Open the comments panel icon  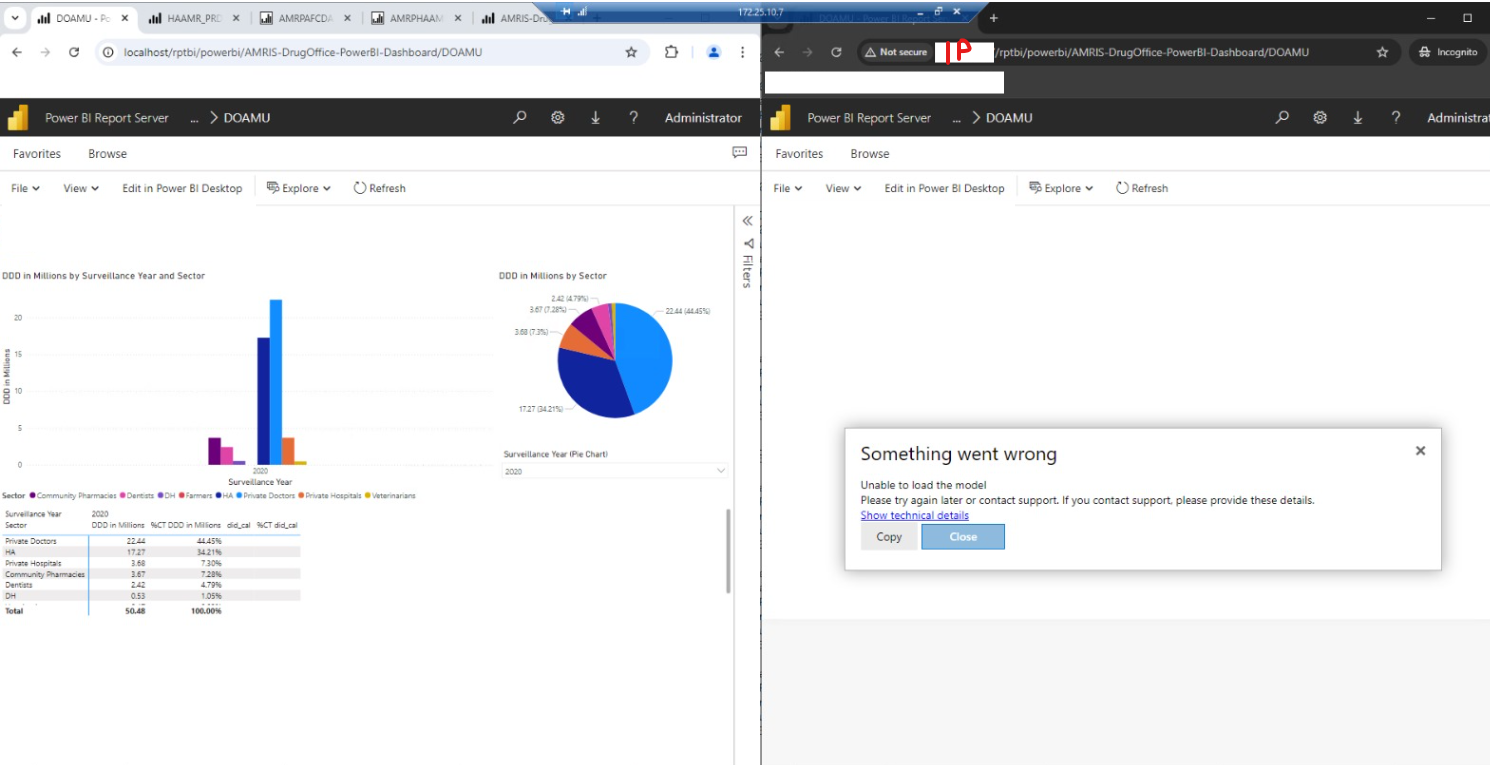click(x=739, y=152)
